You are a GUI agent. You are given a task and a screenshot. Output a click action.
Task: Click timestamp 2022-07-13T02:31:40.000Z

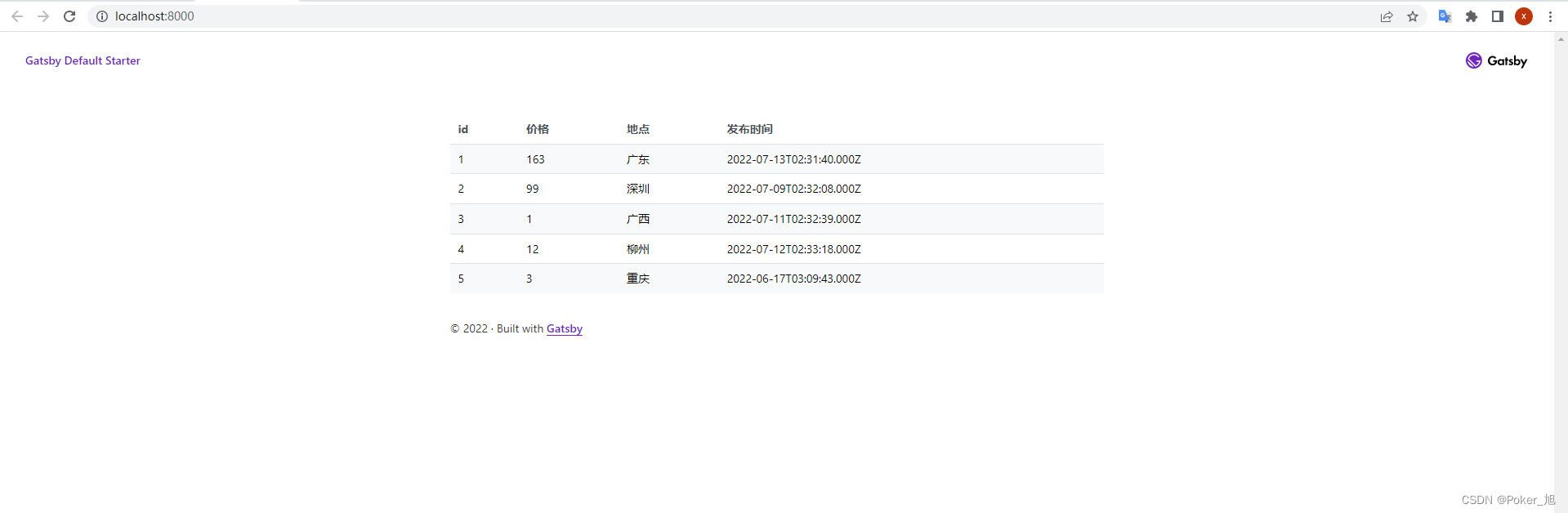pyautogui.click(x=794, y=159)
